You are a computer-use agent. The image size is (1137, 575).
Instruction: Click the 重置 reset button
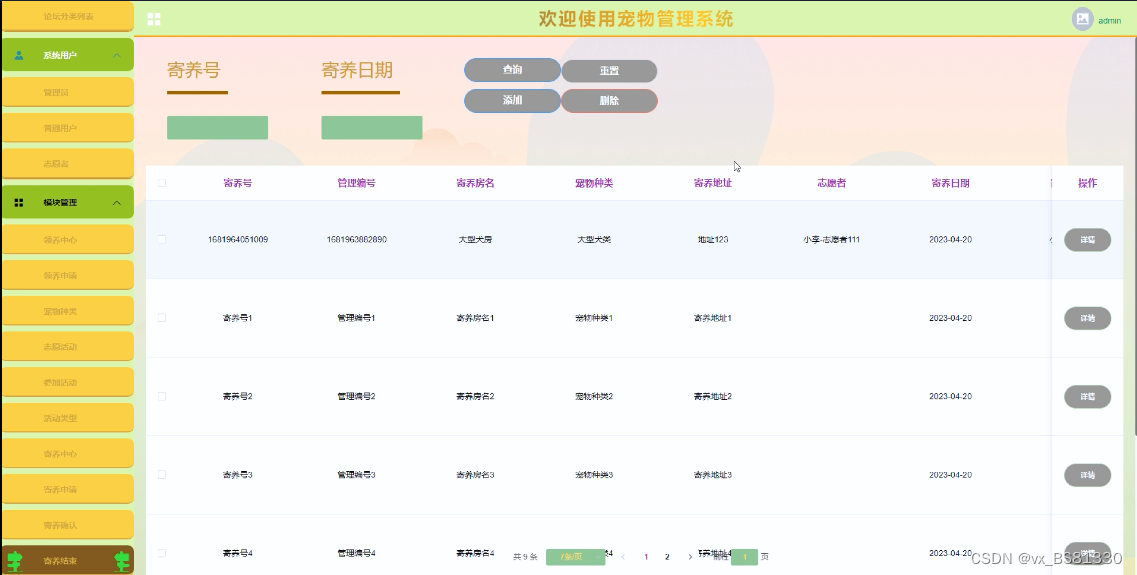[609, 70]
